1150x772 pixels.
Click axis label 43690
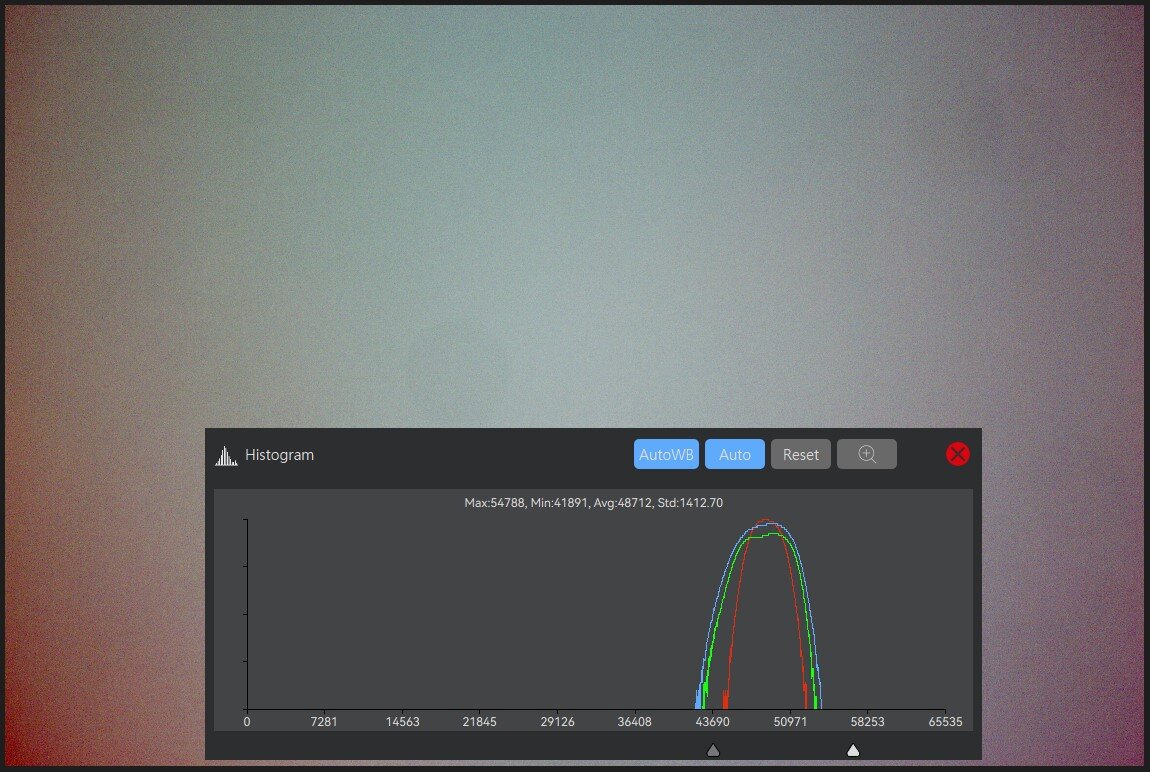[712, 721]
